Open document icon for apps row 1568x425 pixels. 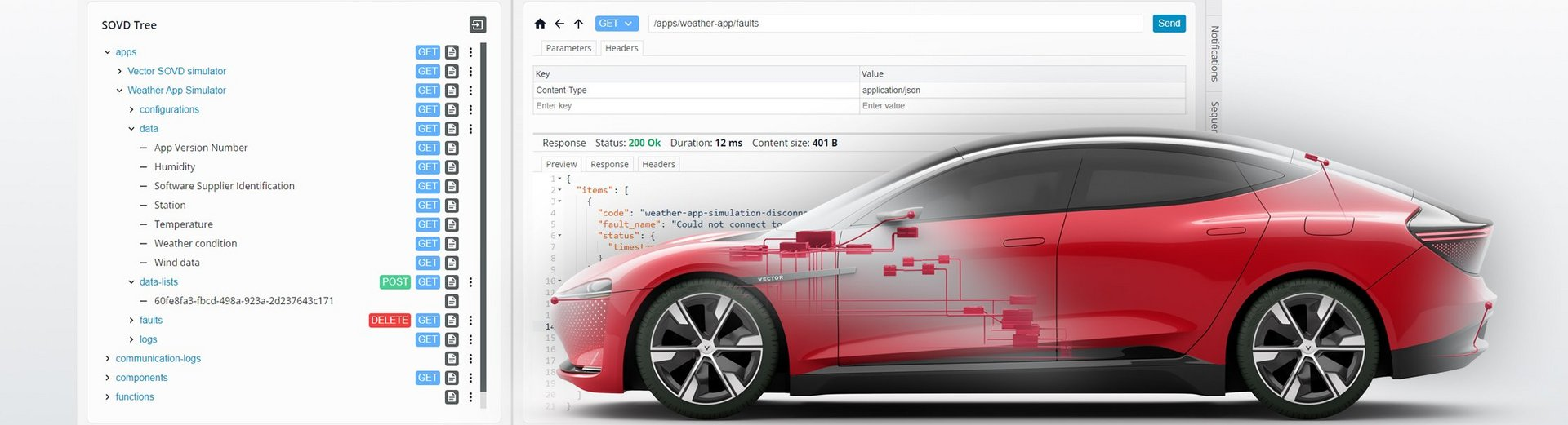[x=452, y=52]
